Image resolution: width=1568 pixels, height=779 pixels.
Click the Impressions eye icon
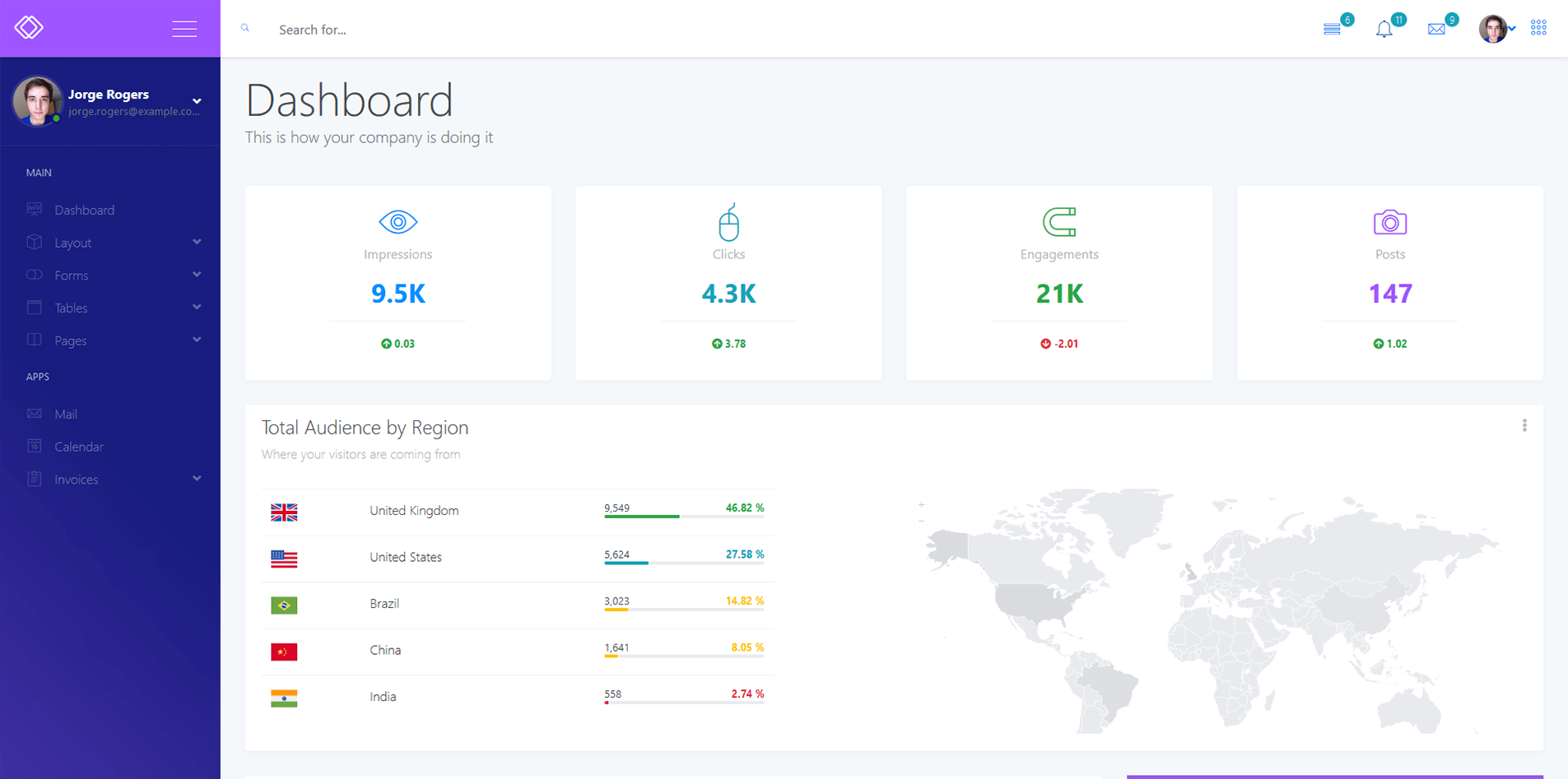point(398,222)
